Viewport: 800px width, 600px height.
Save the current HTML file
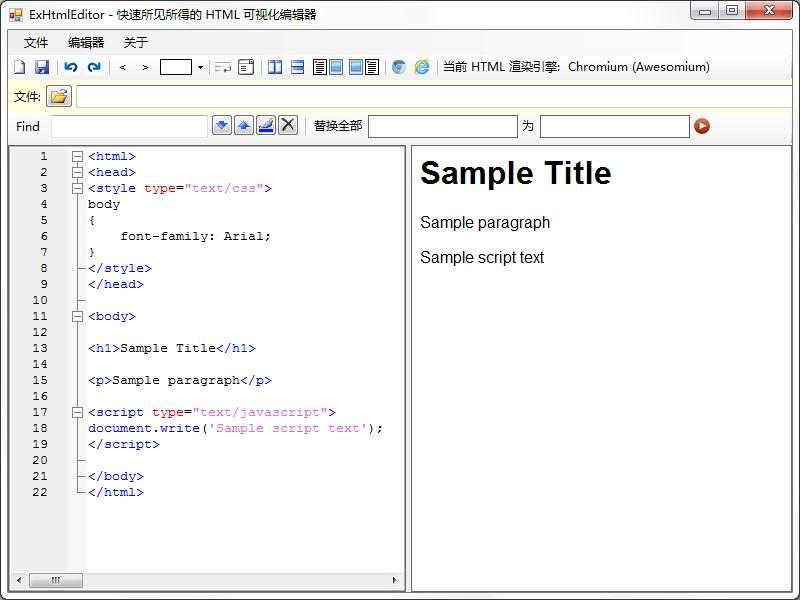pyautogui.click(x=42, y=67)
